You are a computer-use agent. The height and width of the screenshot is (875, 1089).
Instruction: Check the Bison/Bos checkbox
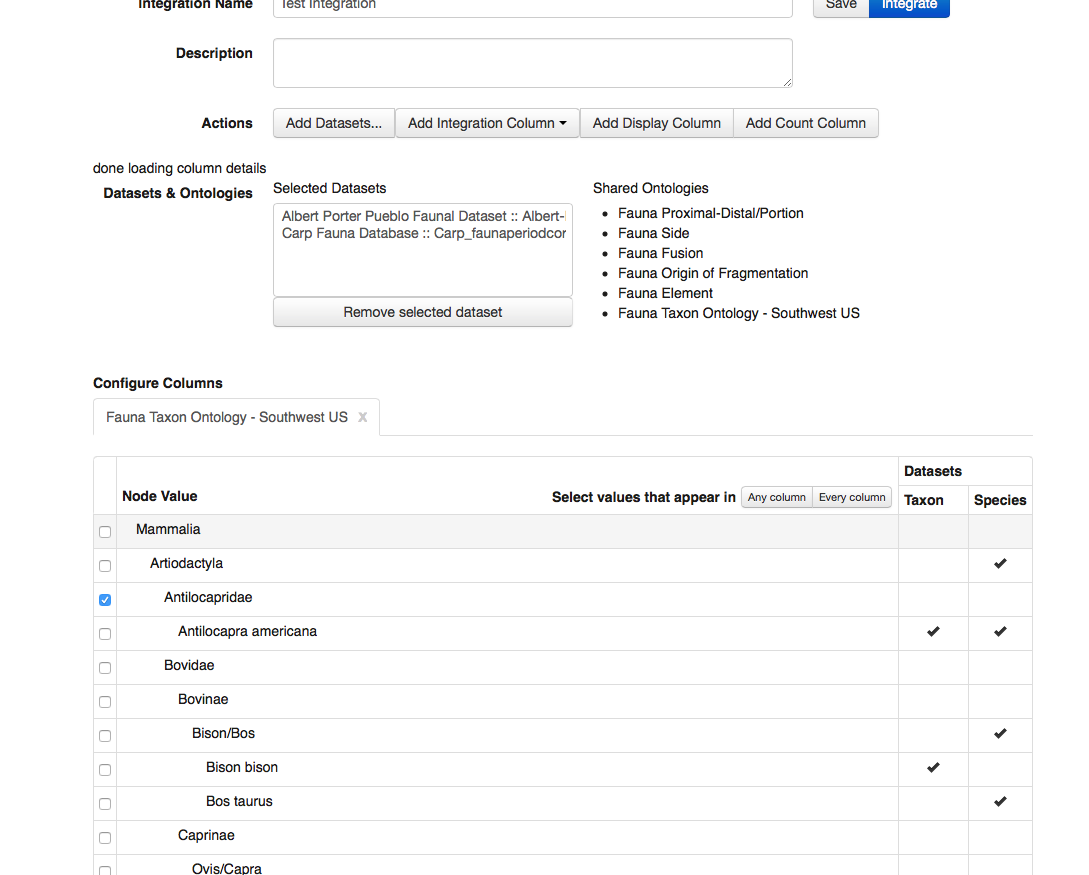(x=105, y=736)
